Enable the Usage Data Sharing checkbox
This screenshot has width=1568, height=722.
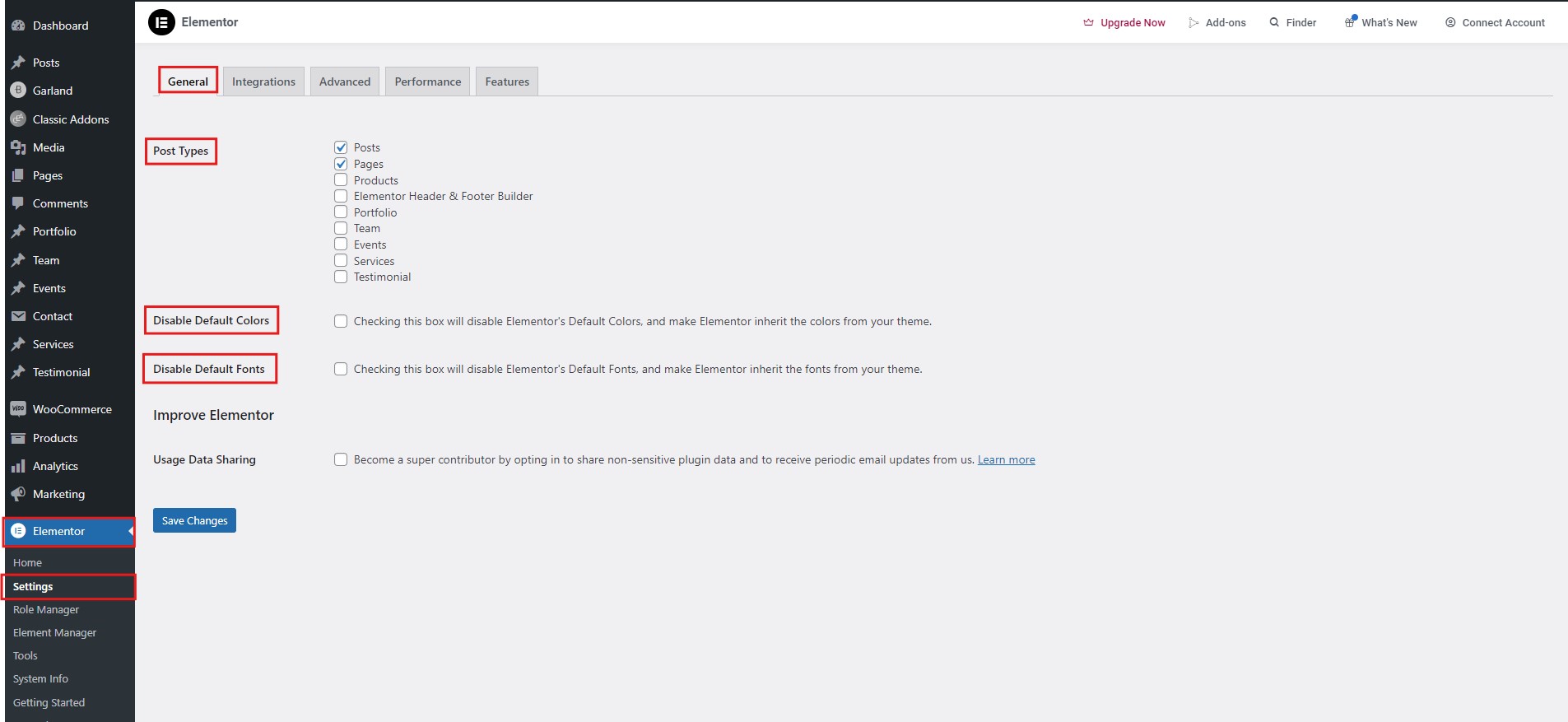(x=341, y=459)
